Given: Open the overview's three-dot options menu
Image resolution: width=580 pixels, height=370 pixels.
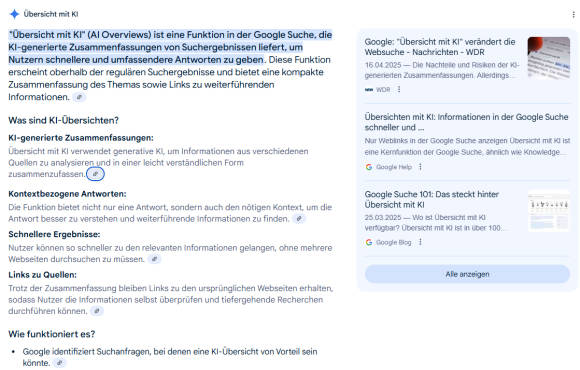Looking at the screenshot, I should point(573,14).
